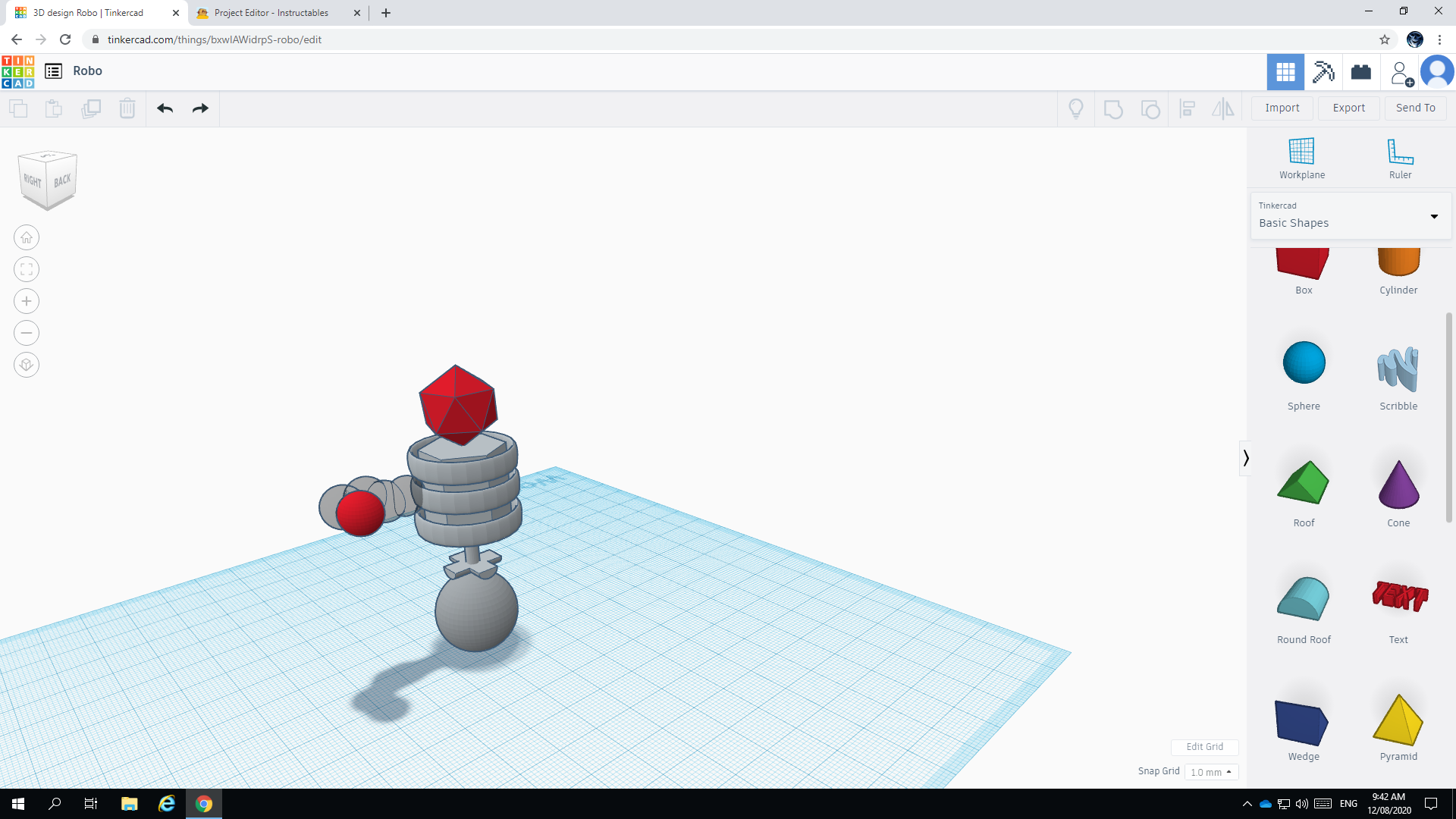Open Internet Explorer from taskbar
Viewport: 1456px width, 819px height.
(166, 804)
